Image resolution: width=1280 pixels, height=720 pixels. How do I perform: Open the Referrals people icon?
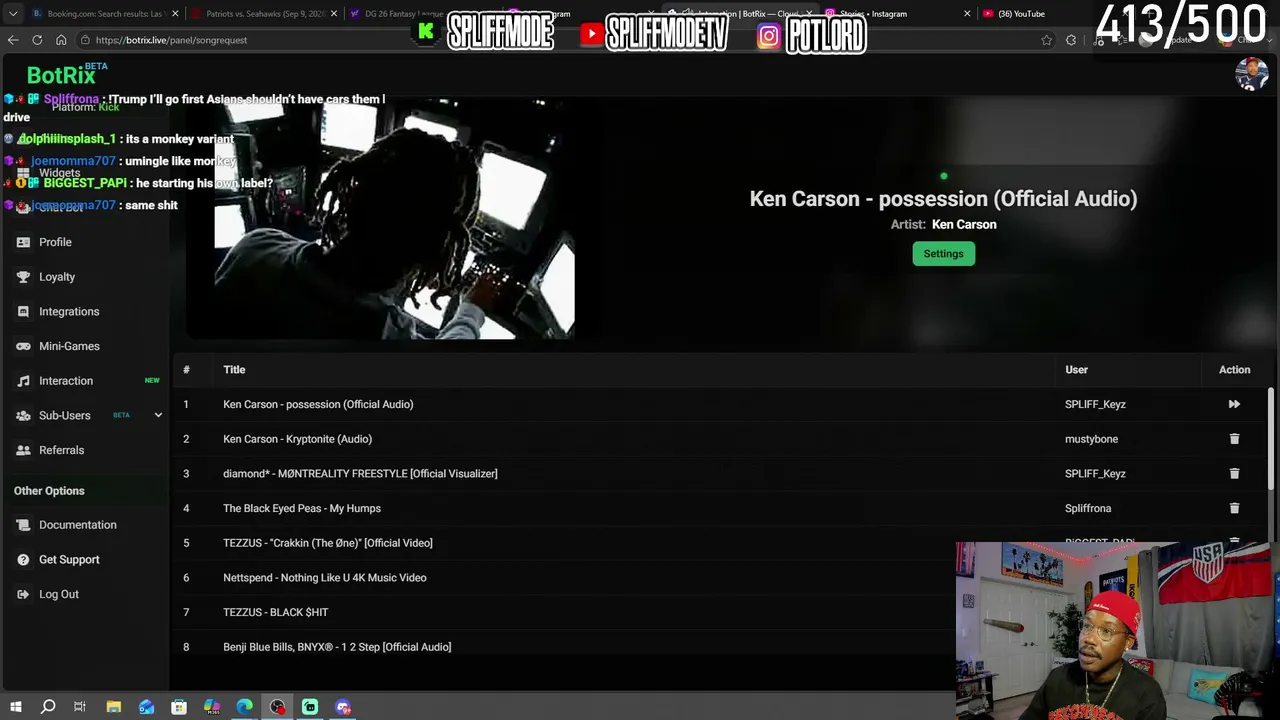[23, 450]
